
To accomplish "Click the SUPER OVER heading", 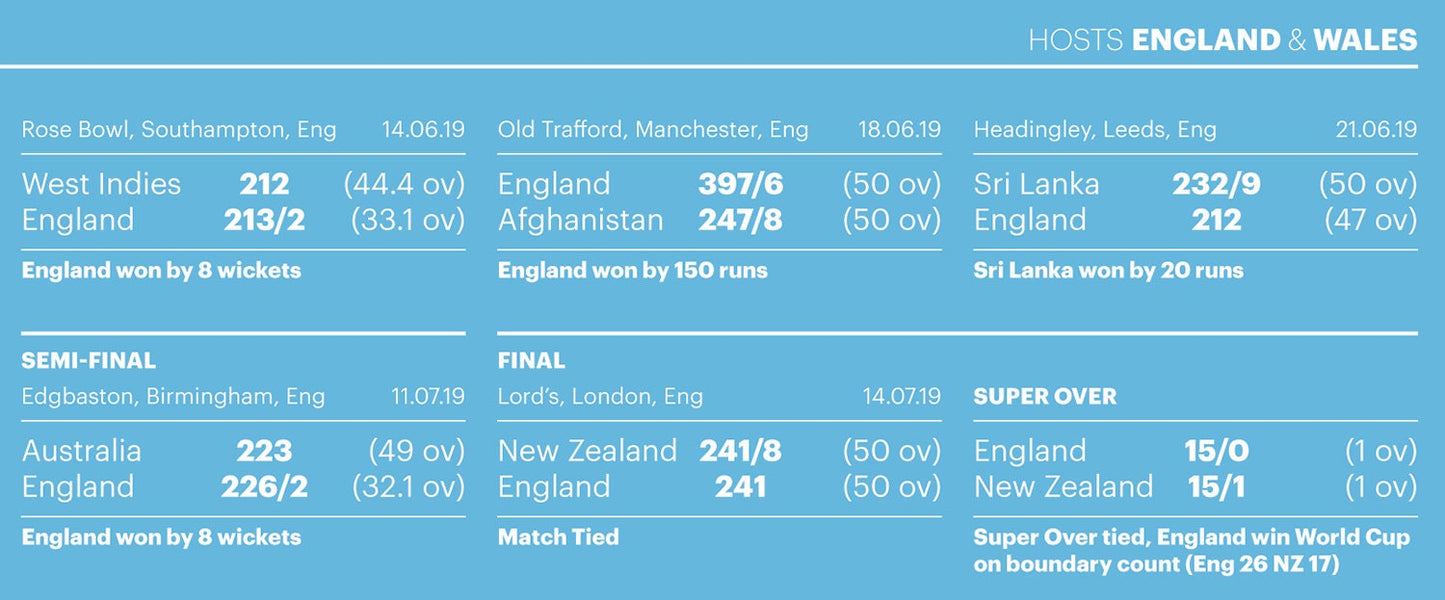I will pos(1045,397).
